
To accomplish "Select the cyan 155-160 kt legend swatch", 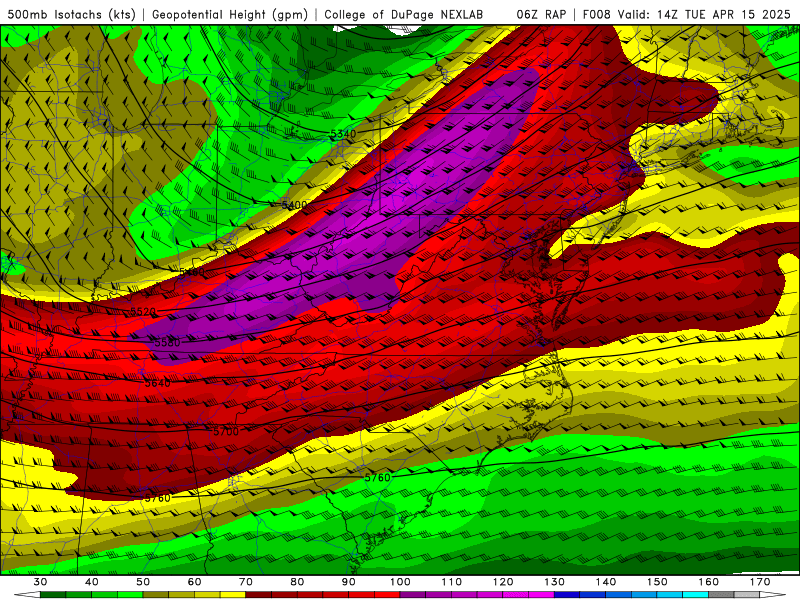I will pos(696,595).
